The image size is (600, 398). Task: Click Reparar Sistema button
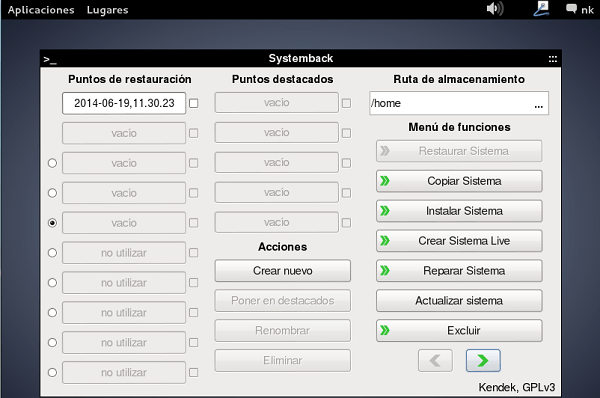click(x=459, y=271)
